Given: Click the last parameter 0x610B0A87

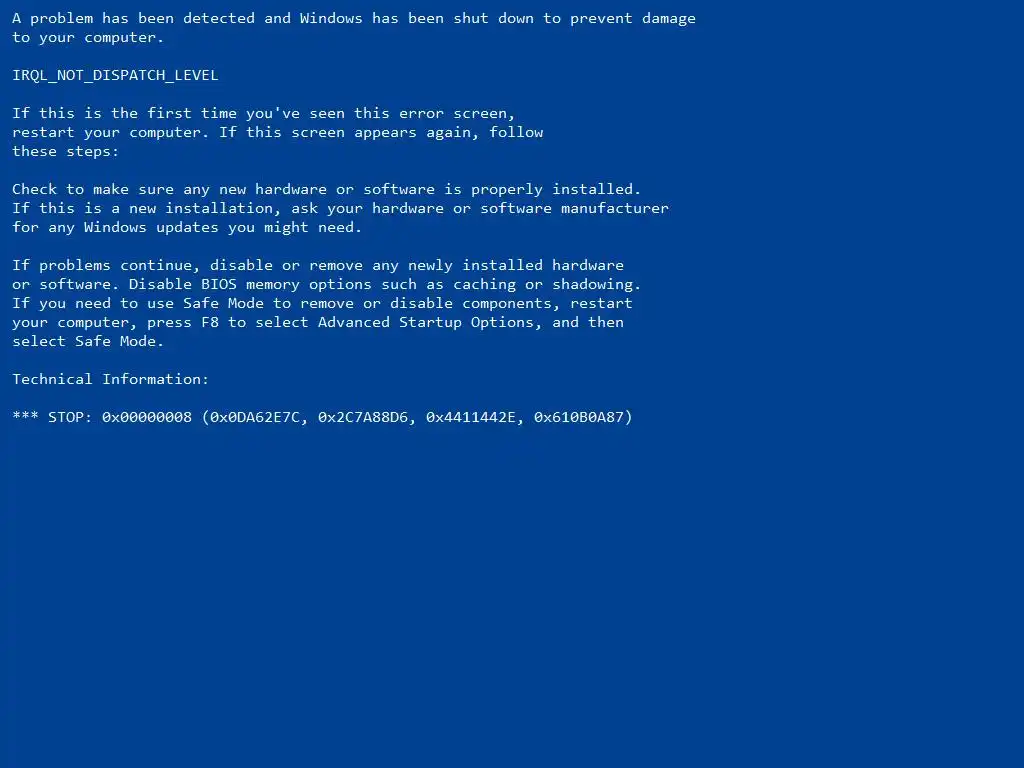Looking at the screenshot, I should 579,417.
